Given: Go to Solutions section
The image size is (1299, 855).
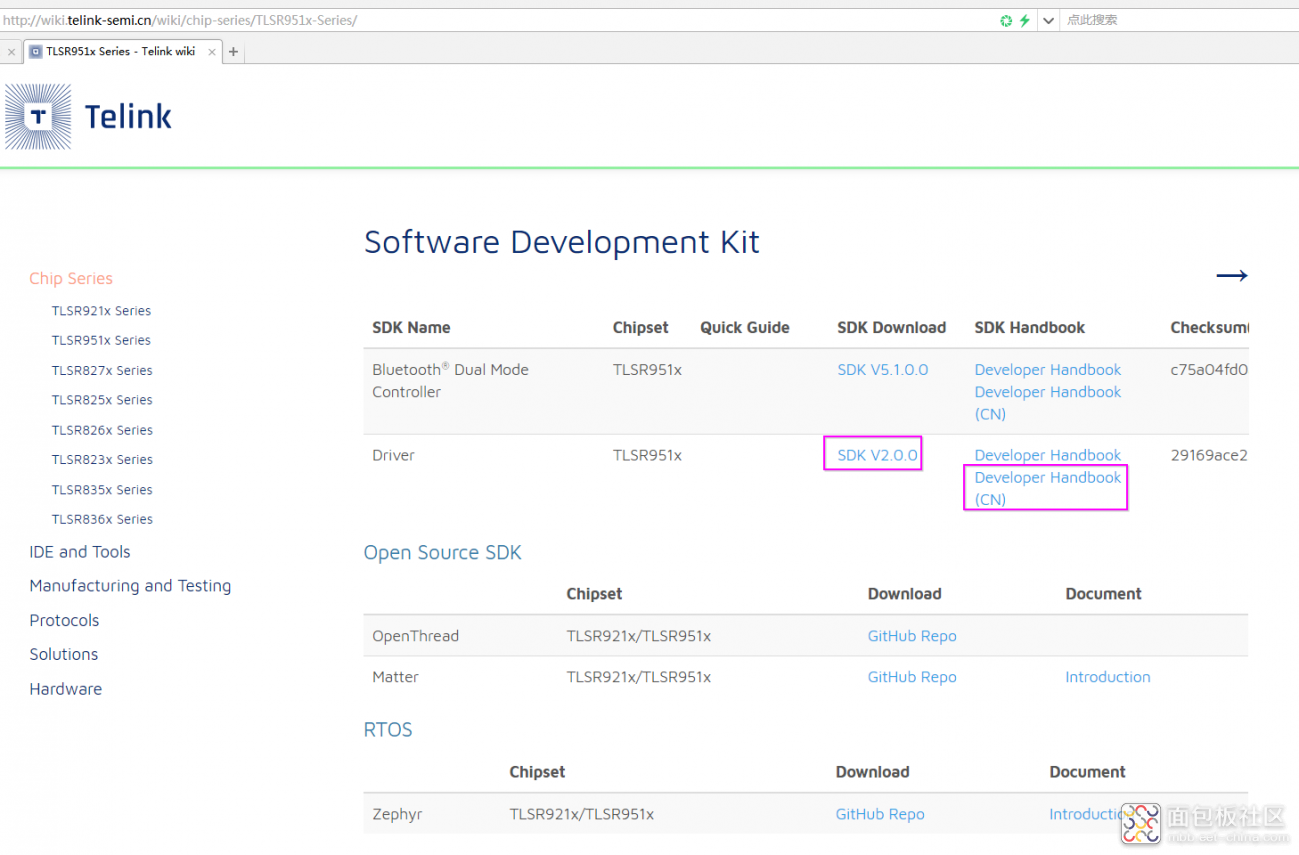Looking at the screenshot, I should [64, 654].
